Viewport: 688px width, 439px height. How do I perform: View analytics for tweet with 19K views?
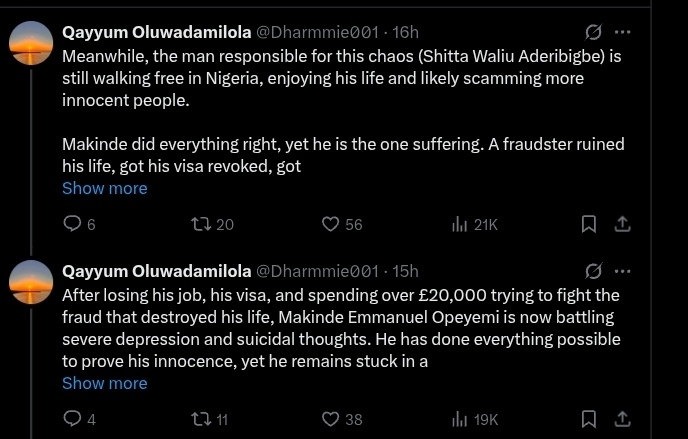pyautogui.click(x=461, y=419)
